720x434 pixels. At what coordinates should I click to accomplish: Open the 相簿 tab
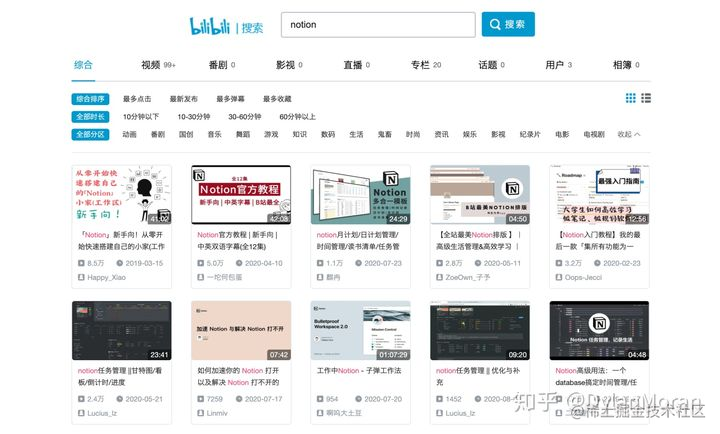point(626,65)
